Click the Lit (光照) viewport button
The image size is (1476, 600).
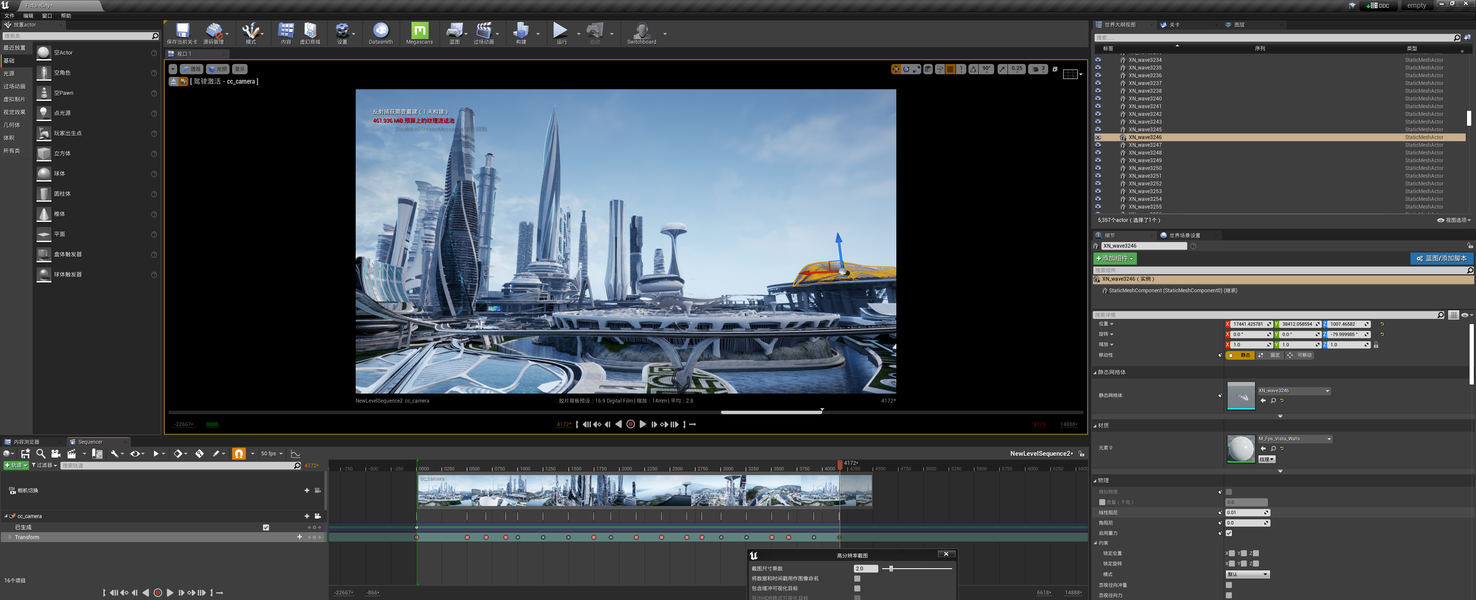tap(218, 69)
